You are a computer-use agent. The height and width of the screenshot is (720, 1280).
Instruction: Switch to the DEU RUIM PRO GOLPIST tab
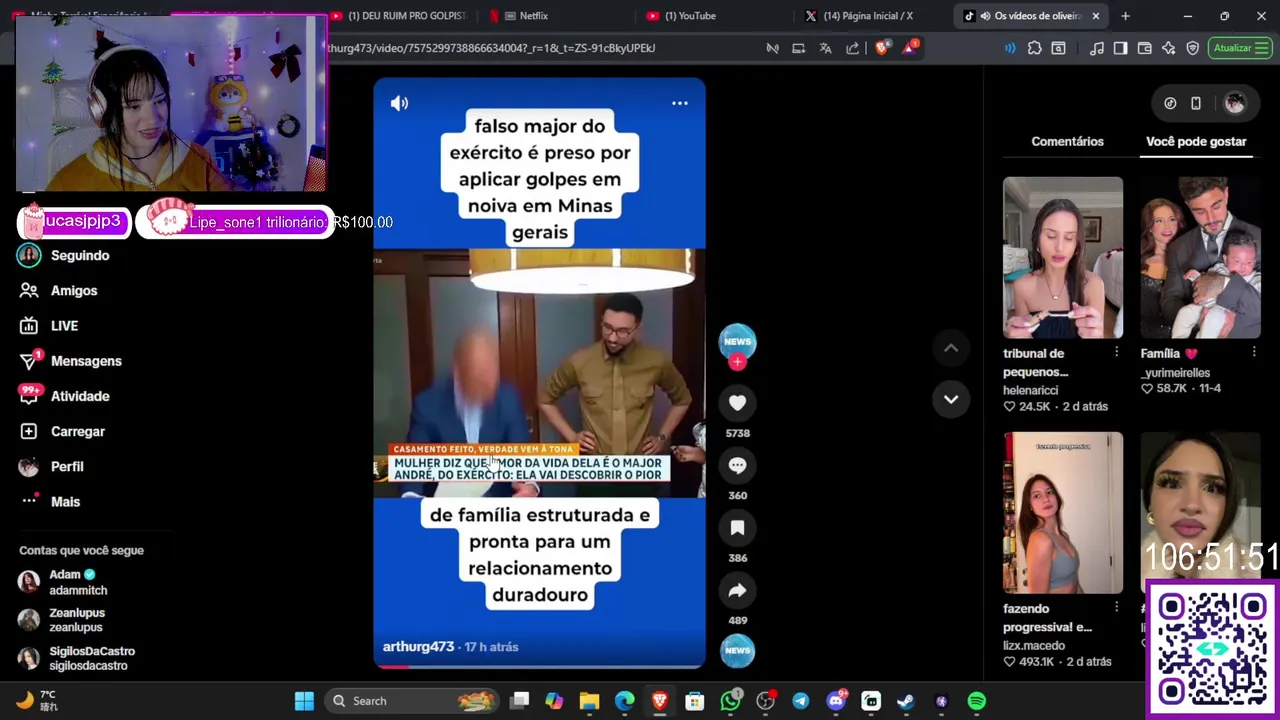(x=400, y=16)
